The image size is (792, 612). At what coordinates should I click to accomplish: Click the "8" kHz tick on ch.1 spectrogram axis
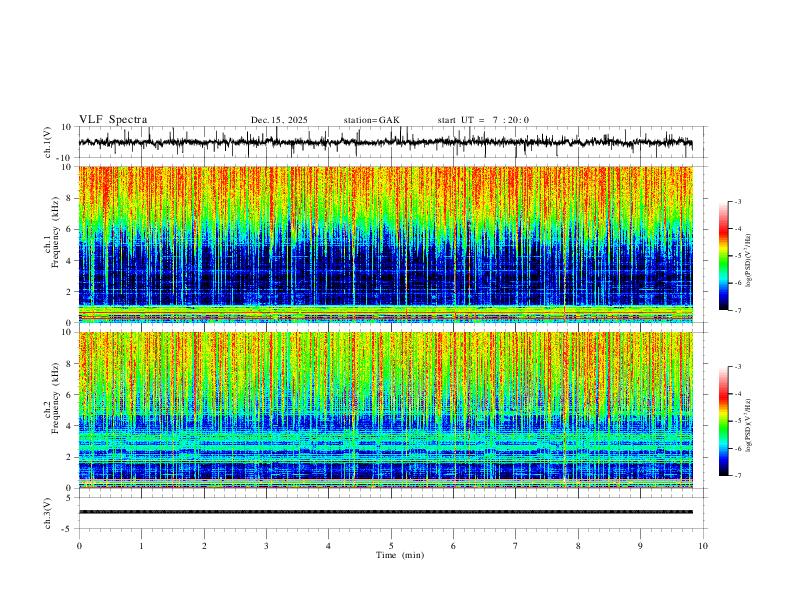pyautogui.click(x=69, y=198)
